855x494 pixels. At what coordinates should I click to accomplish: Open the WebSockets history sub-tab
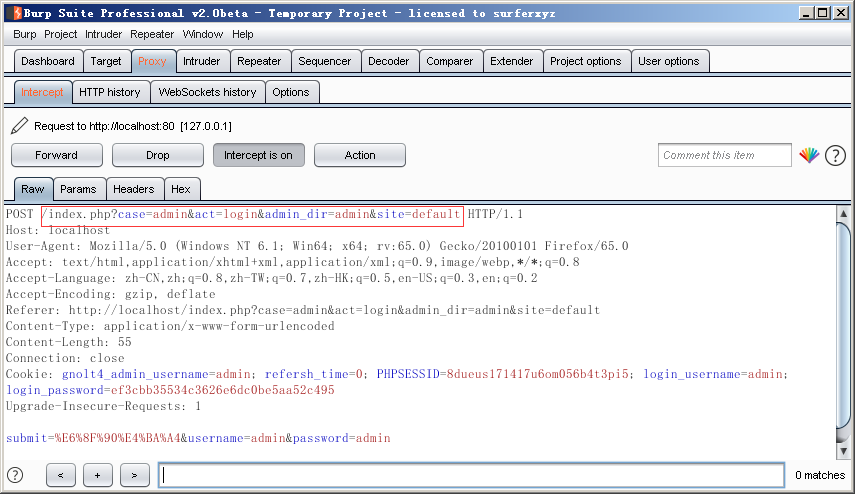pyautogui.click(x=208, y=92)
